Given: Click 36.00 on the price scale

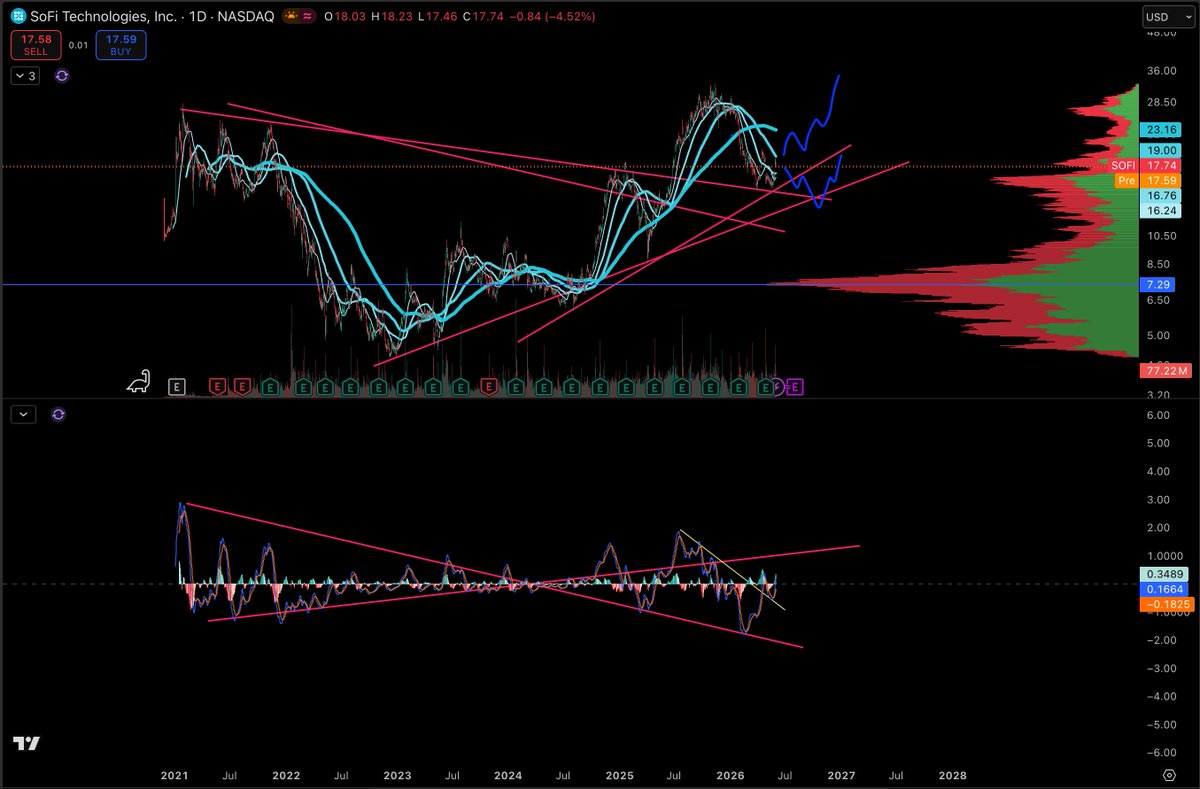Looking at the screenshot, I should (1162, 71).
